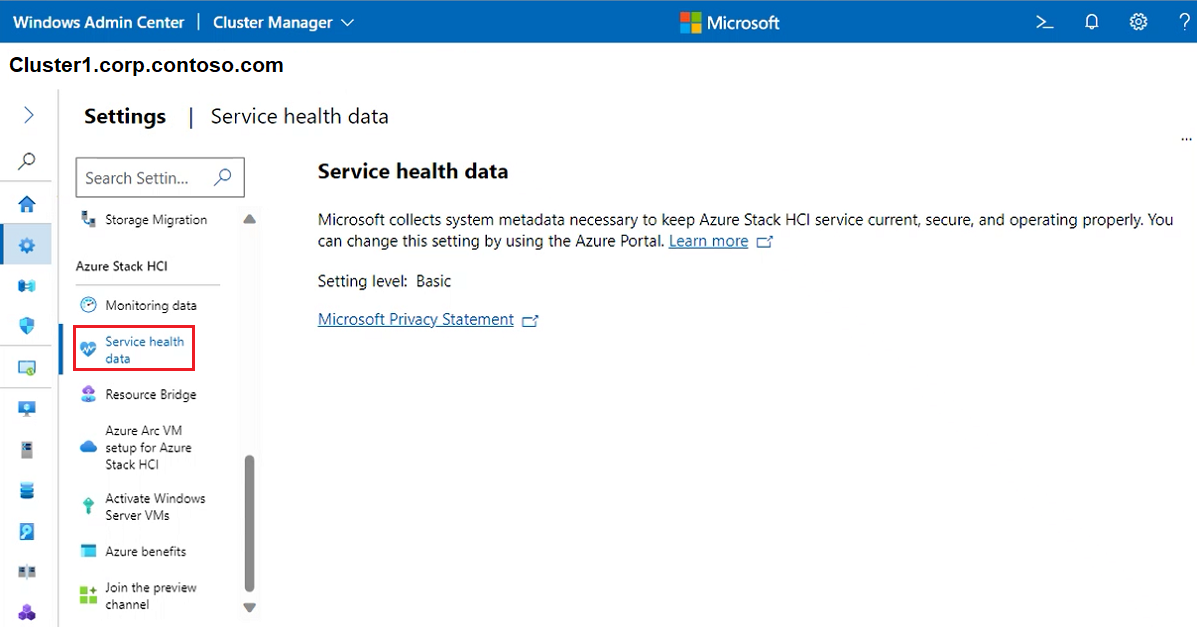Focus the Search Settings input field
Image resolution: width=1197 pixels, height=627 pixels.
click(x=160, y=178)
